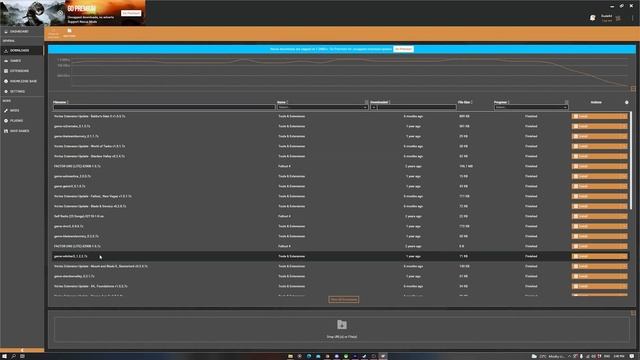This screenshot has width=640, height=360.
Task: Click Install on the 196.1 MB Fallout 4 row
Action: pyautogui.click(x=597, y=166)
